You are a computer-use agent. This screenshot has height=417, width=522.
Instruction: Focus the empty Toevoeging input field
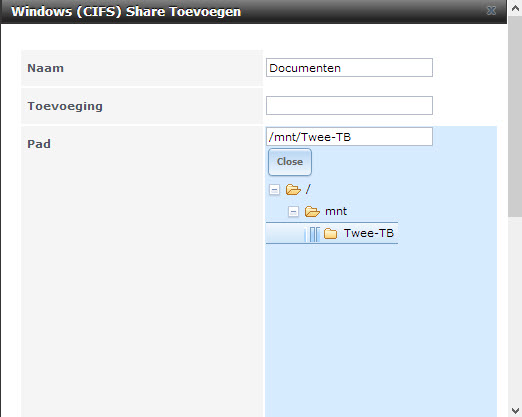tap(349, 106)
